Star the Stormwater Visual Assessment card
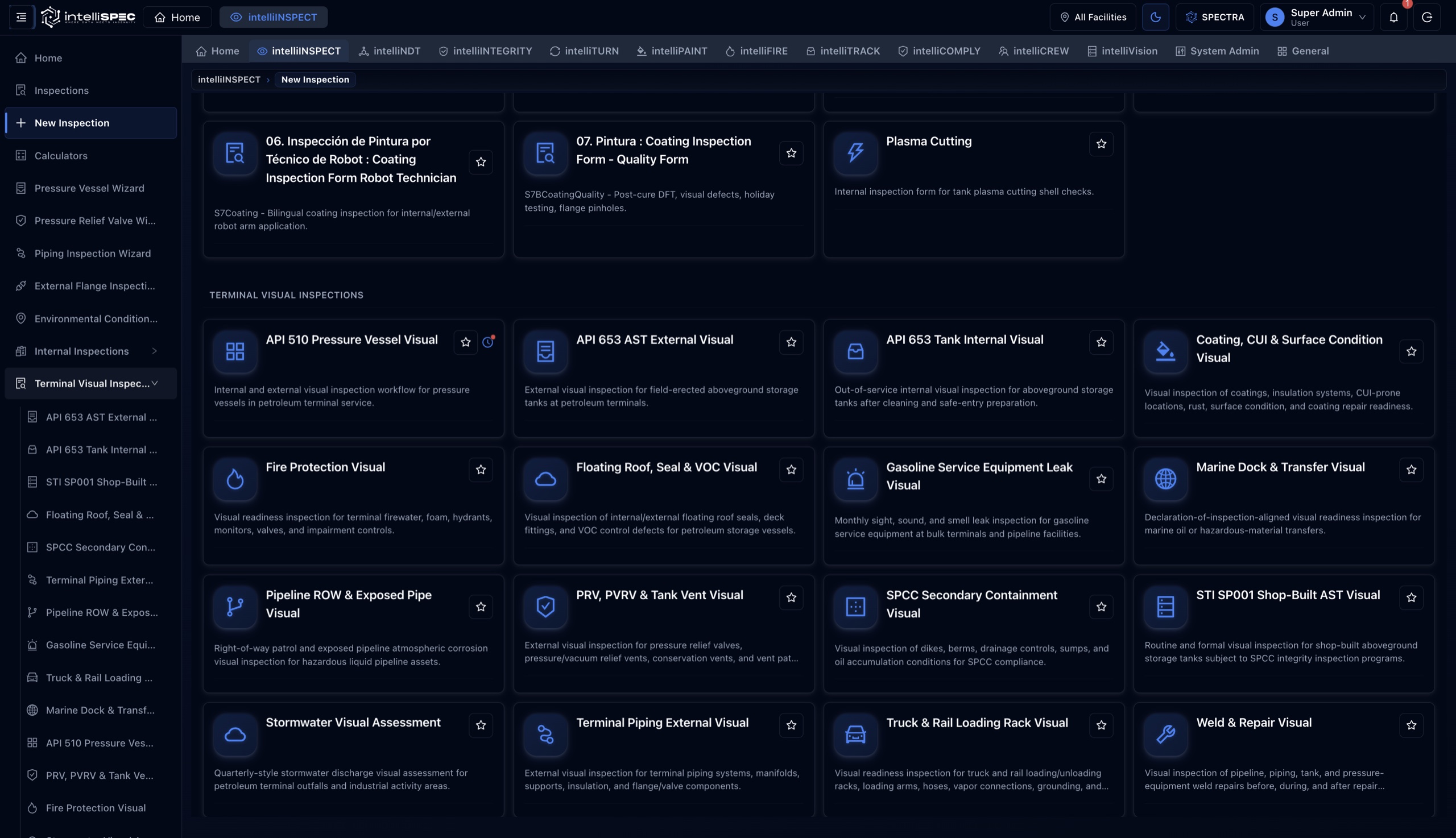The width and height of the screenshot is (1456, 838). click(481, 725)
